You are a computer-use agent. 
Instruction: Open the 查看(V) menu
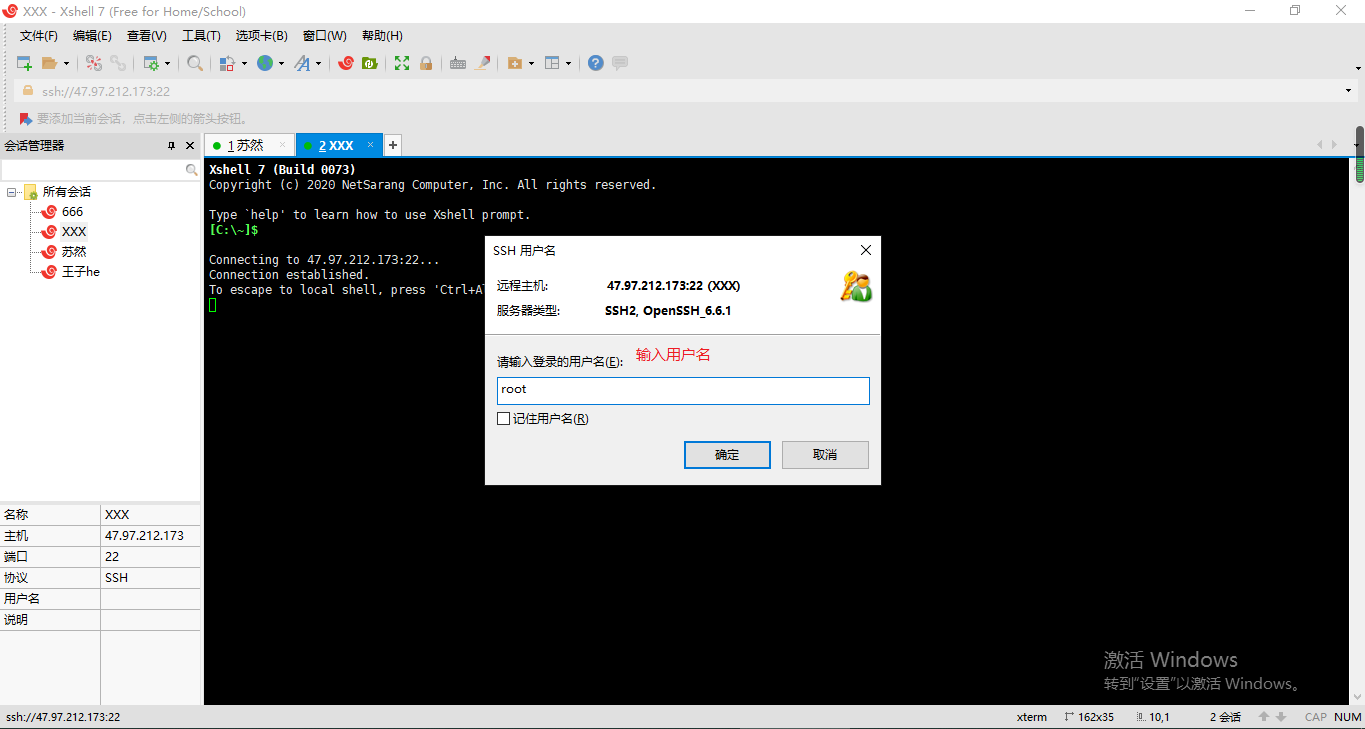click(x=147, y=36)
